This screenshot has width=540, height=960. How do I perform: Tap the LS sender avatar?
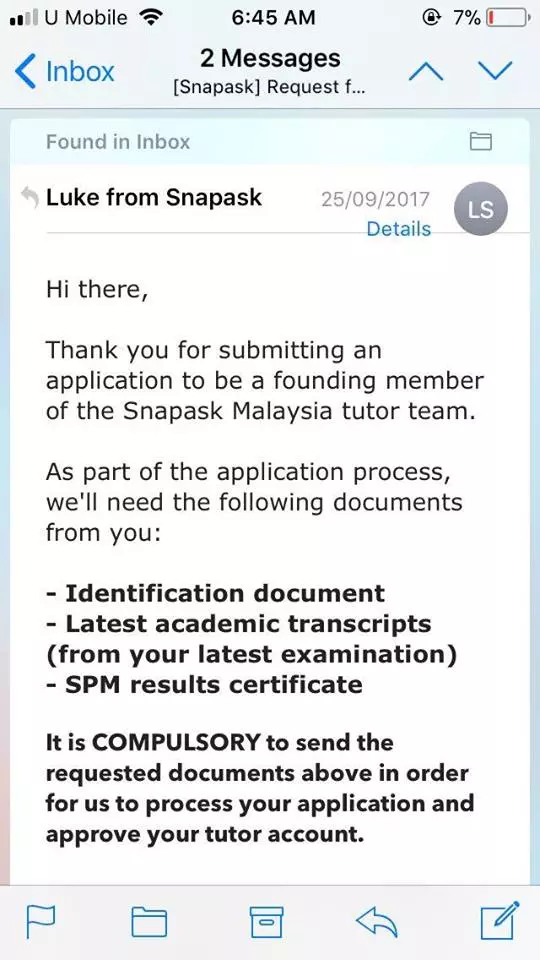481,209
